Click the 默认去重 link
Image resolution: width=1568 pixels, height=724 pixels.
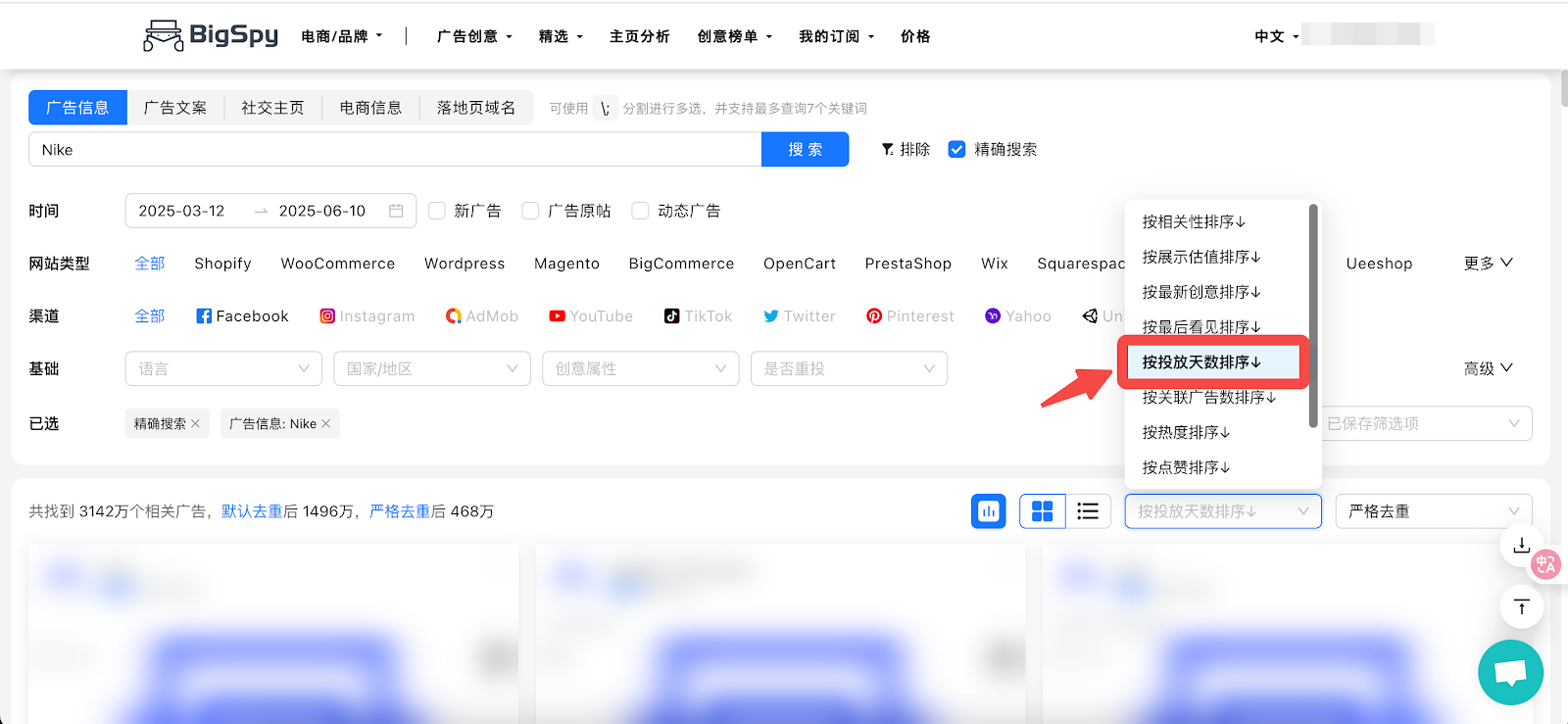[252, 511]
